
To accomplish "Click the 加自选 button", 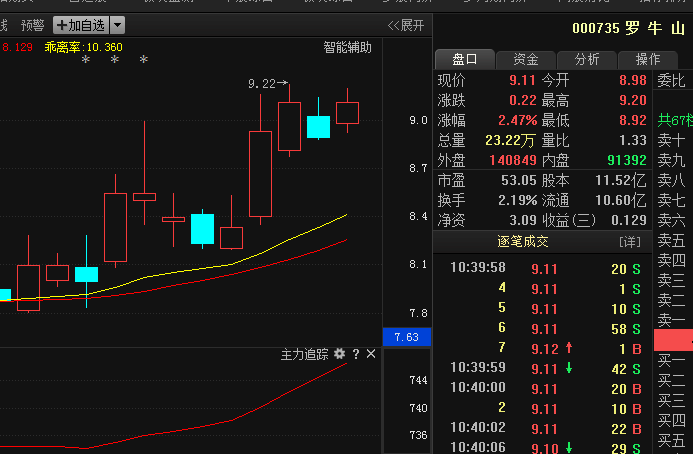I will (81, 25).
